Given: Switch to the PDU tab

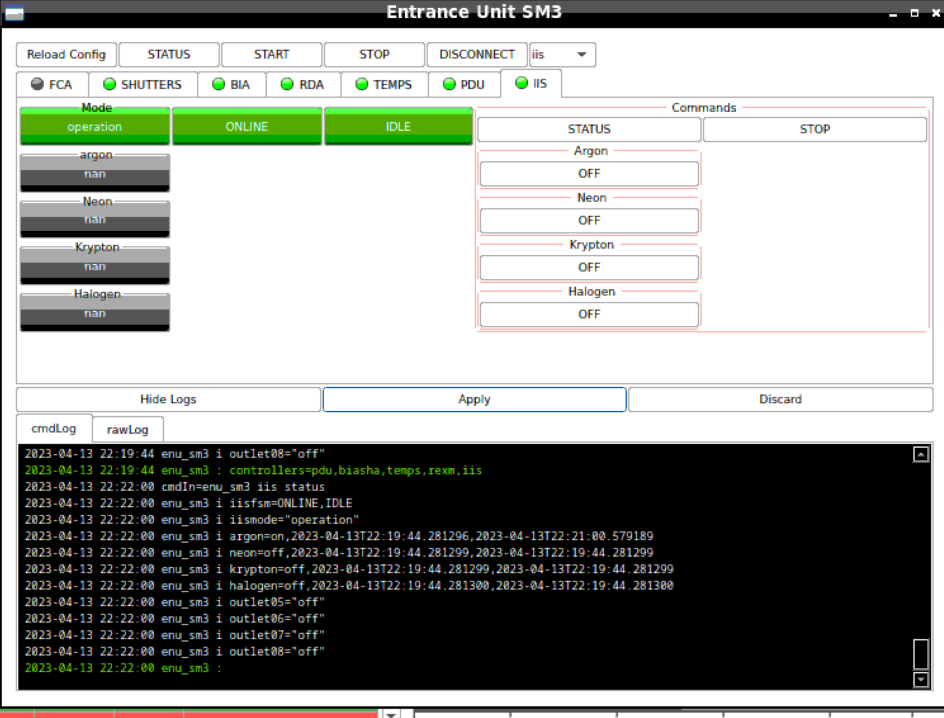Looking at the screenshot, I should click(463, 85).
